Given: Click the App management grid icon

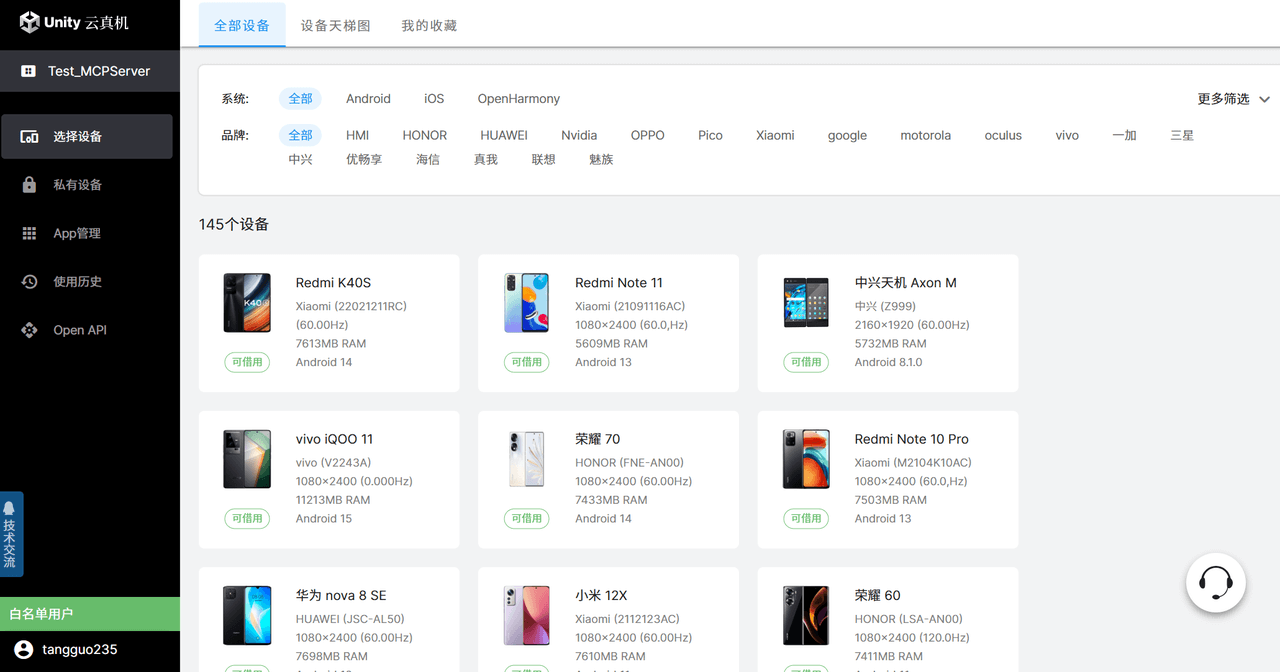Looking at the screenshot, I should (x=30, y=233).
